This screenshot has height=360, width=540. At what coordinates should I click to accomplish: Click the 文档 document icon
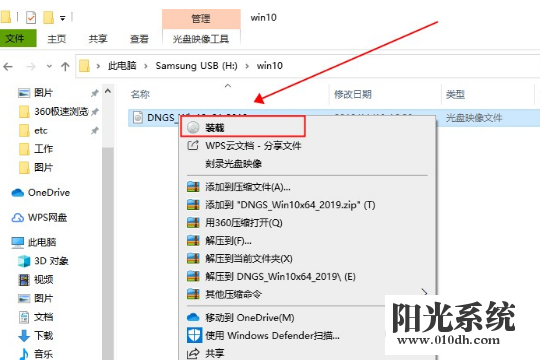(24, 317)
